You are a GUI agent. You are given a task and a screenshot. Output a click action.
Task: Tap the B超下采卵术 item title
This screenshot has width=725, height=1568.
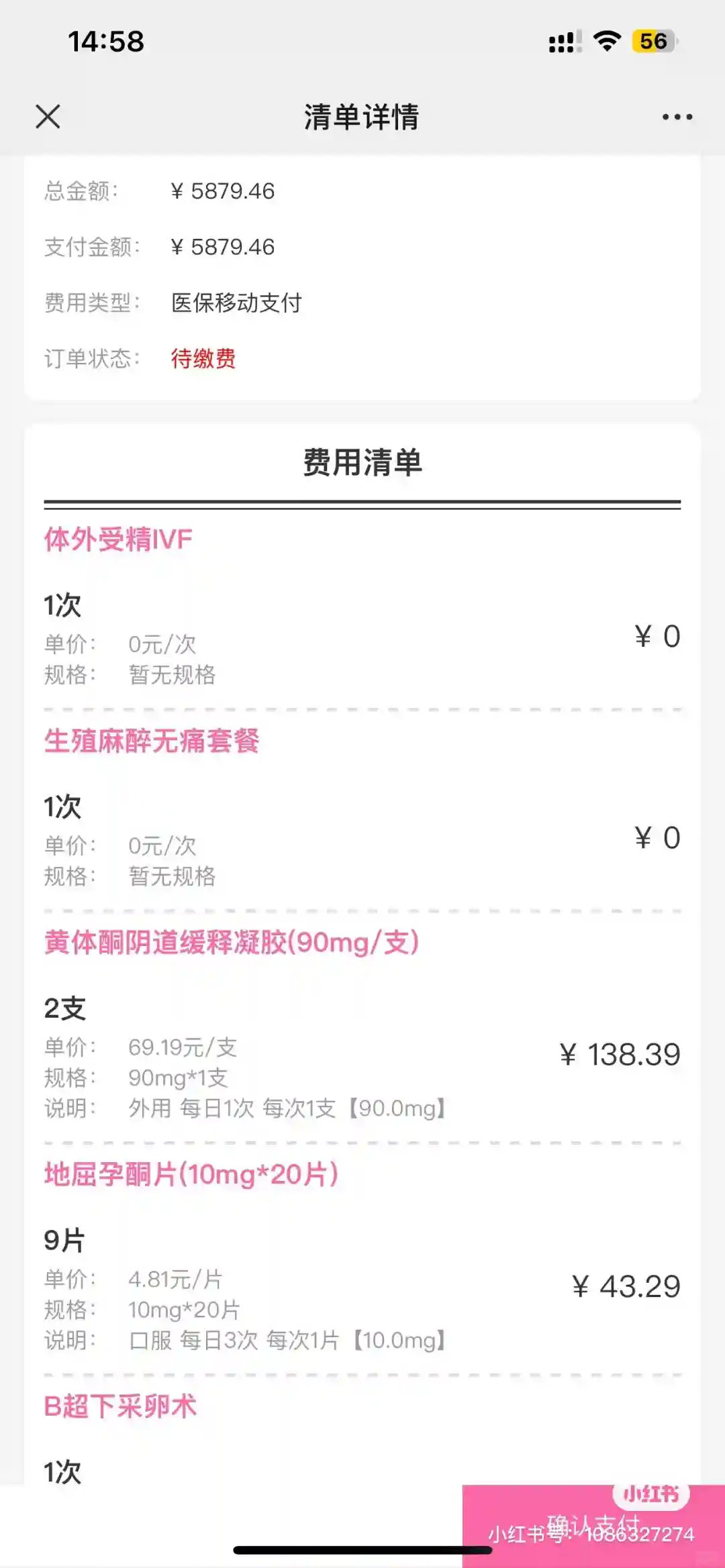pos(120,1406)
